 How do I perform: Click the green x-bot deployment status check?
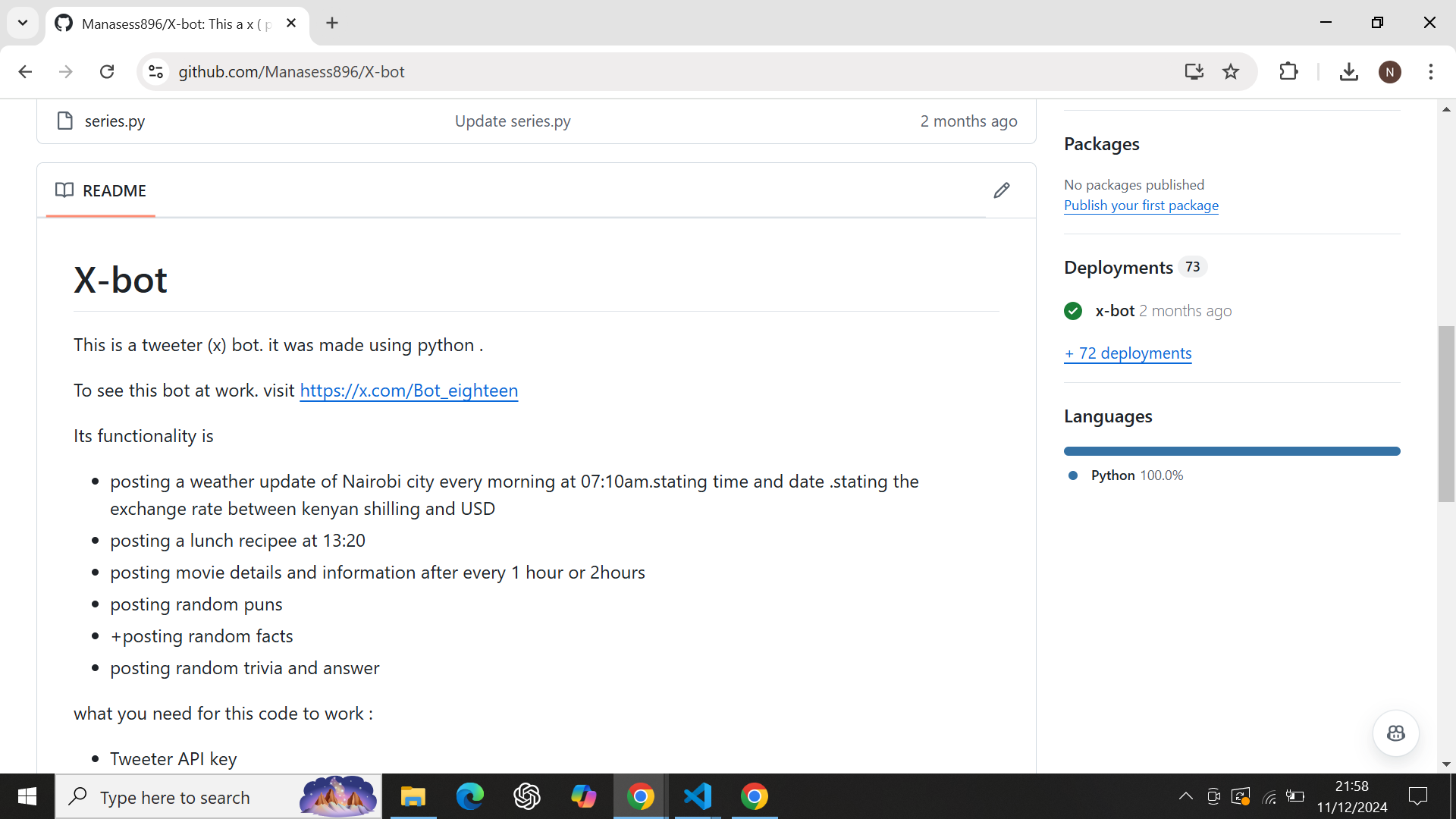(1073, 311)
